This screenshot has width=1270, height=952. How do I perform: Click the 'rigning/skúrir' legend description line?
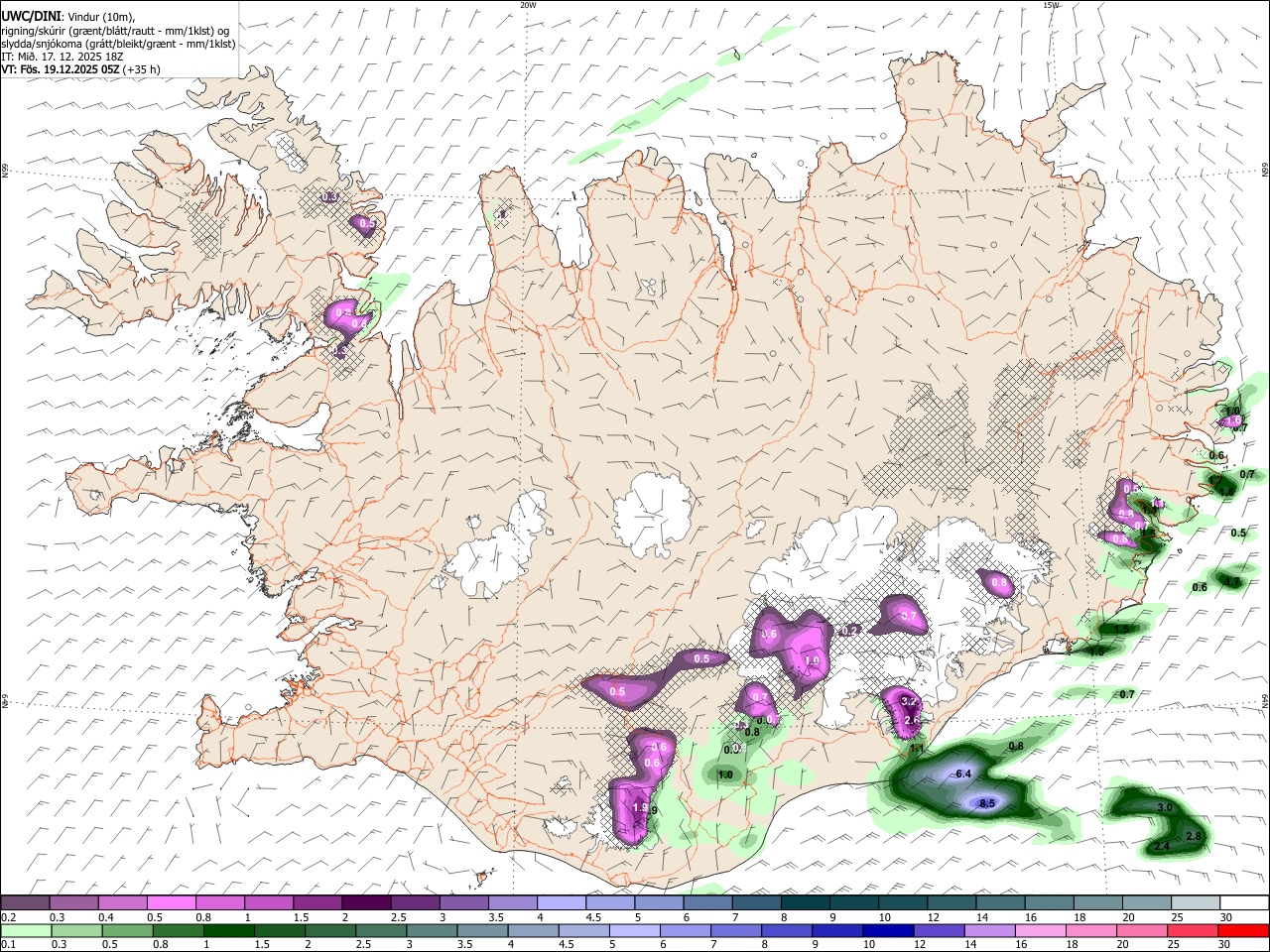[x=115, y=31]
